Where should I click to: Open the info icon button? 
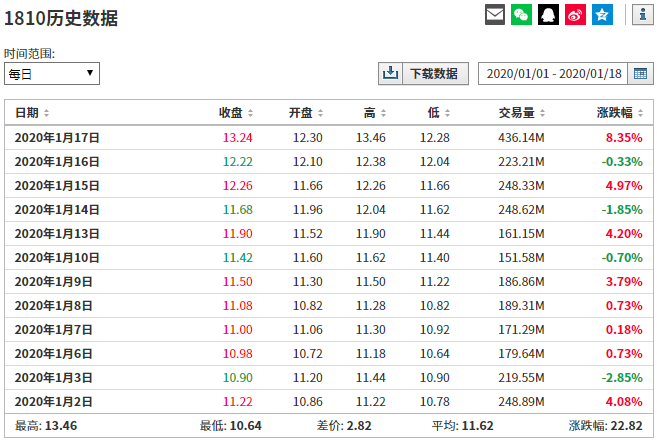click(x=642, y=15)
